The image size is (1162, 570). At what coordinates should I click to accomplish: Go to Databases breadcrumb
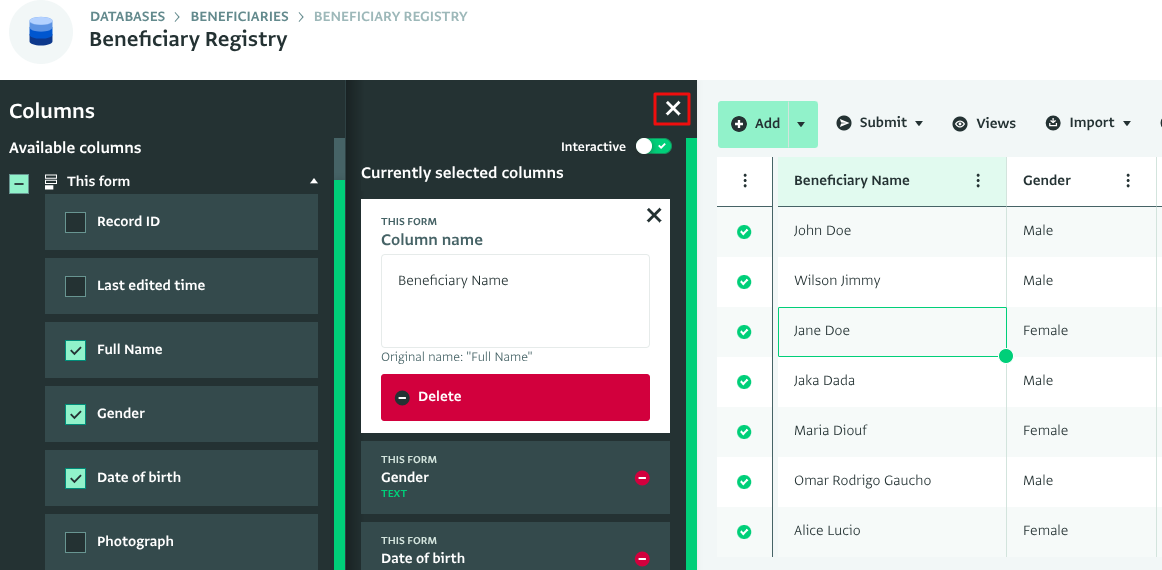point(127,17)
